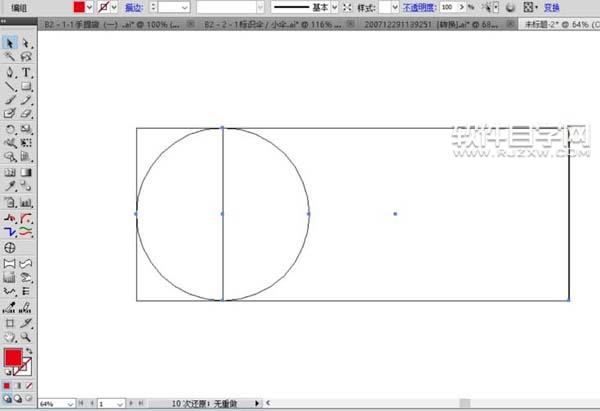Select the Free Transform tool
The width and height of the screenshot is (600, 411).
pyautogui.click(x=26, y=143)
